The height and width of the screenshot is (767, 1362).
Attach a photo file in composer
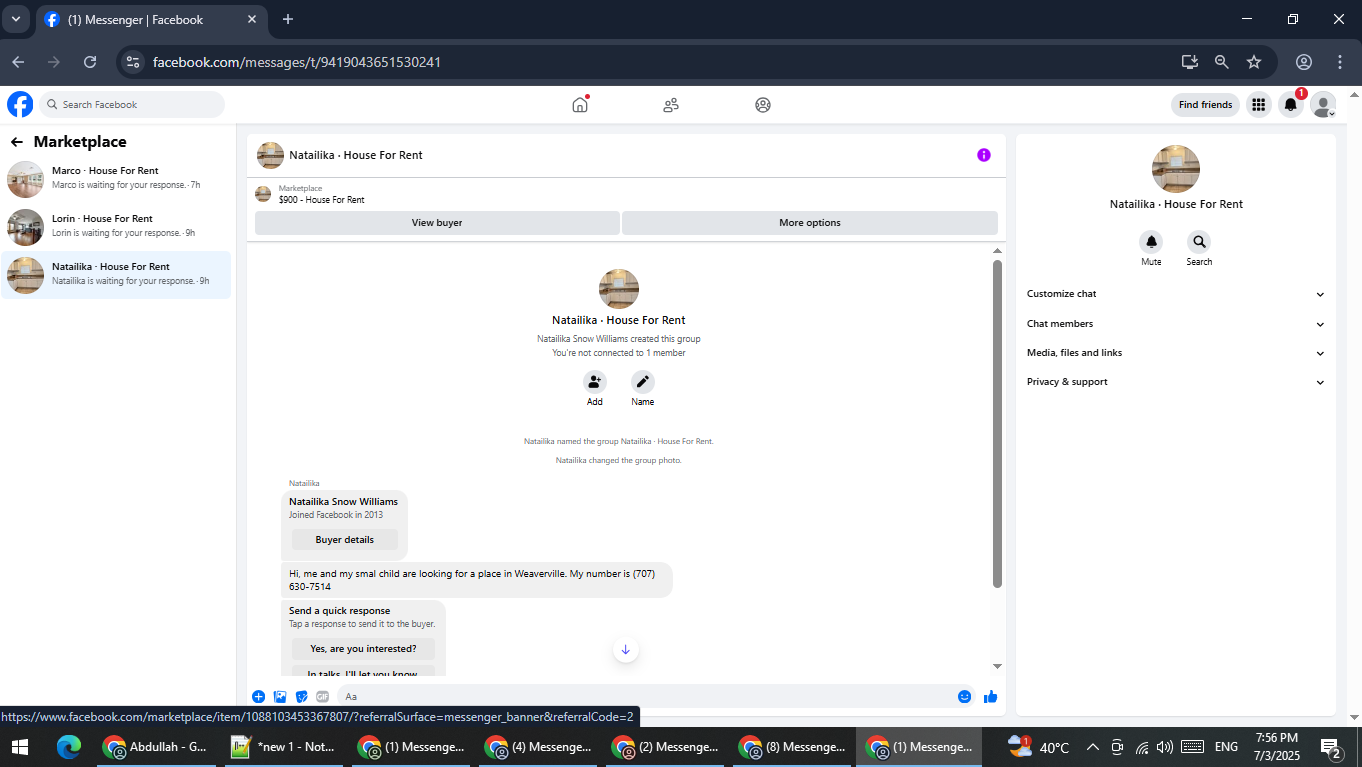280,696
